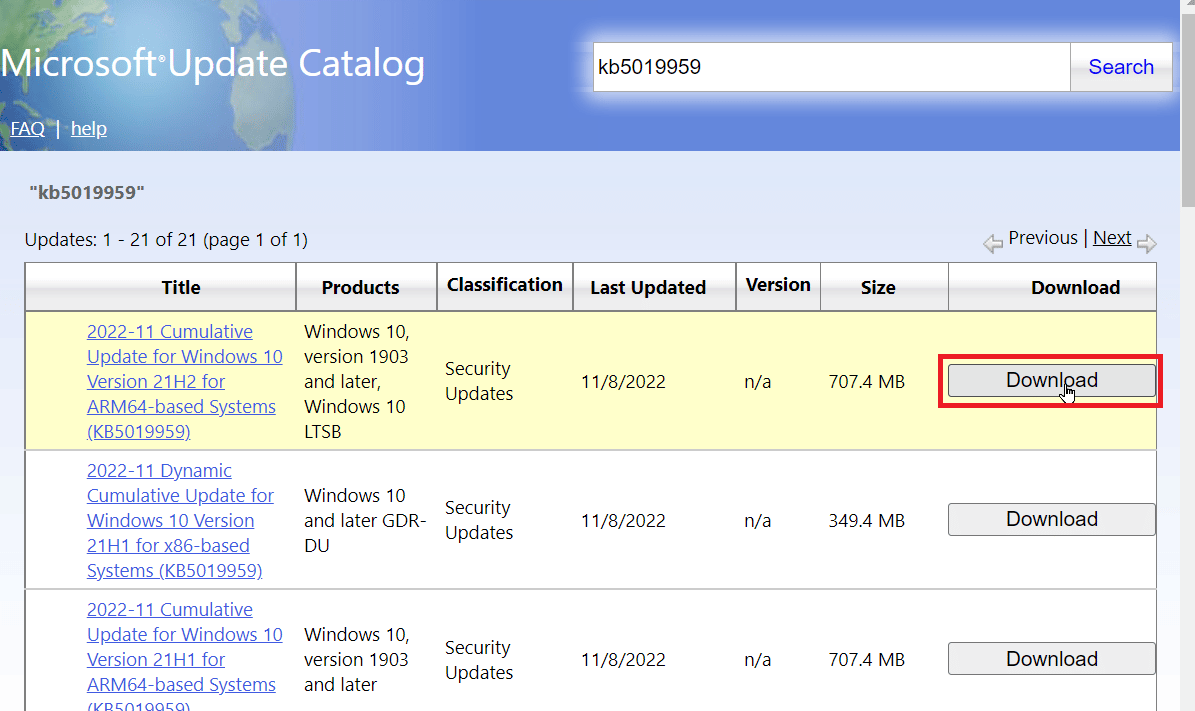Open the Windows 10 Version 21H1 ARM64 update link
Screen dimensions: 1195x711
(x=184, y=659)
